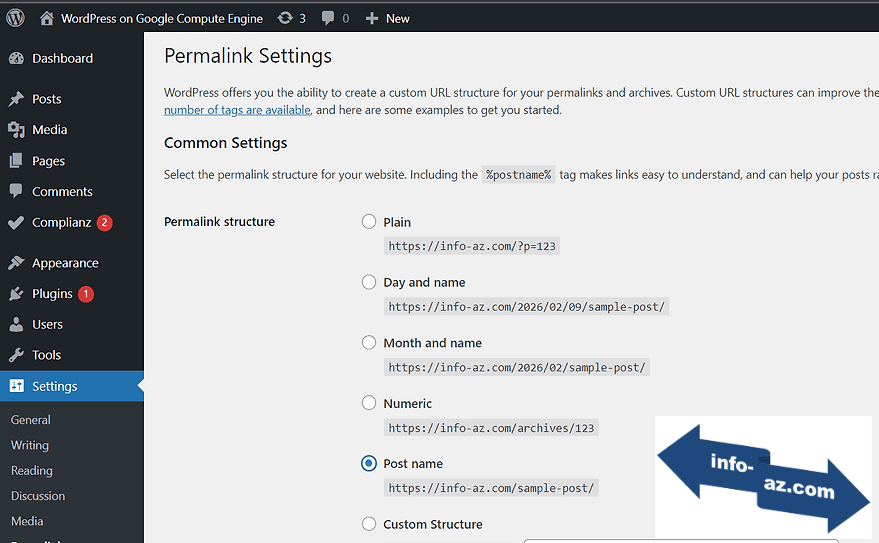The width and height of the screenshot is (879, 543).
Task: Open the Posts pin icon
Action: 16,99
